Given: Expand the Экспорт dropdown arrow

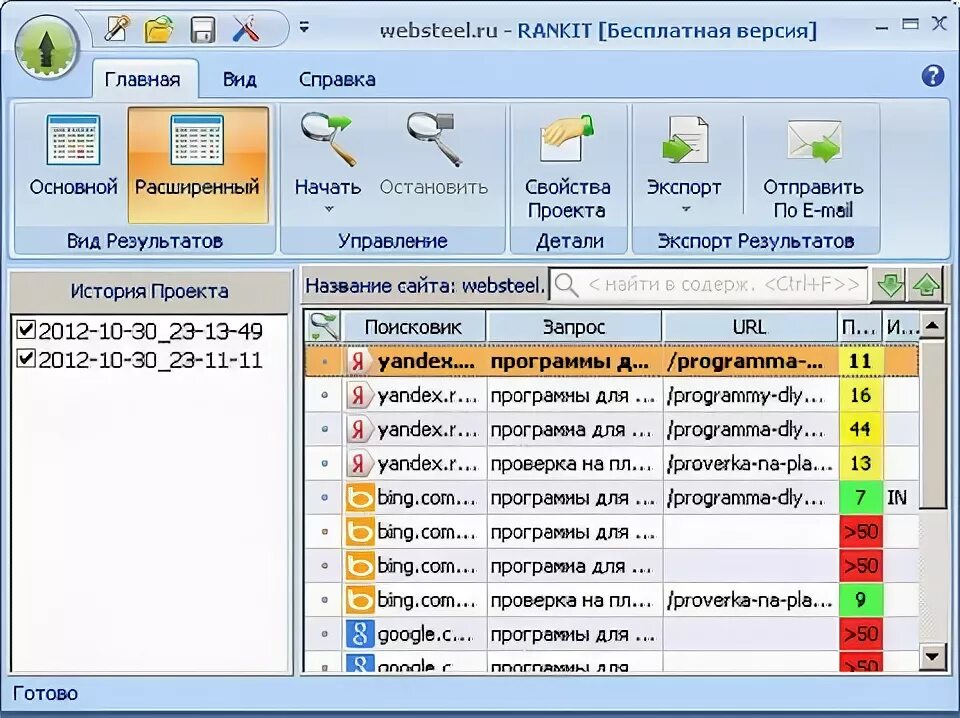Looking at the screenshot, I should tap(686, 209).
